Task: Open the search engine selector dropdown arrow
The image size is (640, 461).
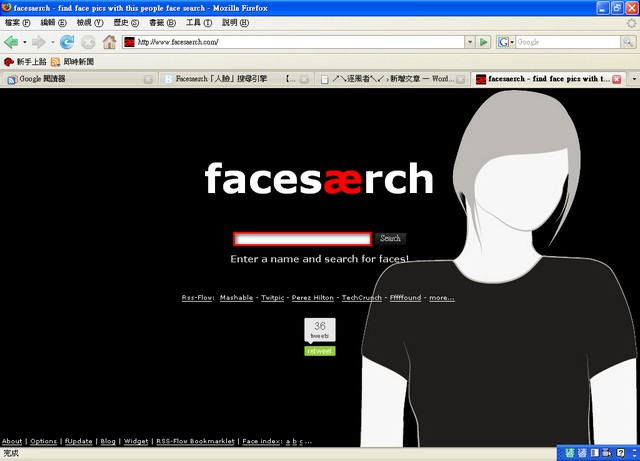Action: click(512, 42)
